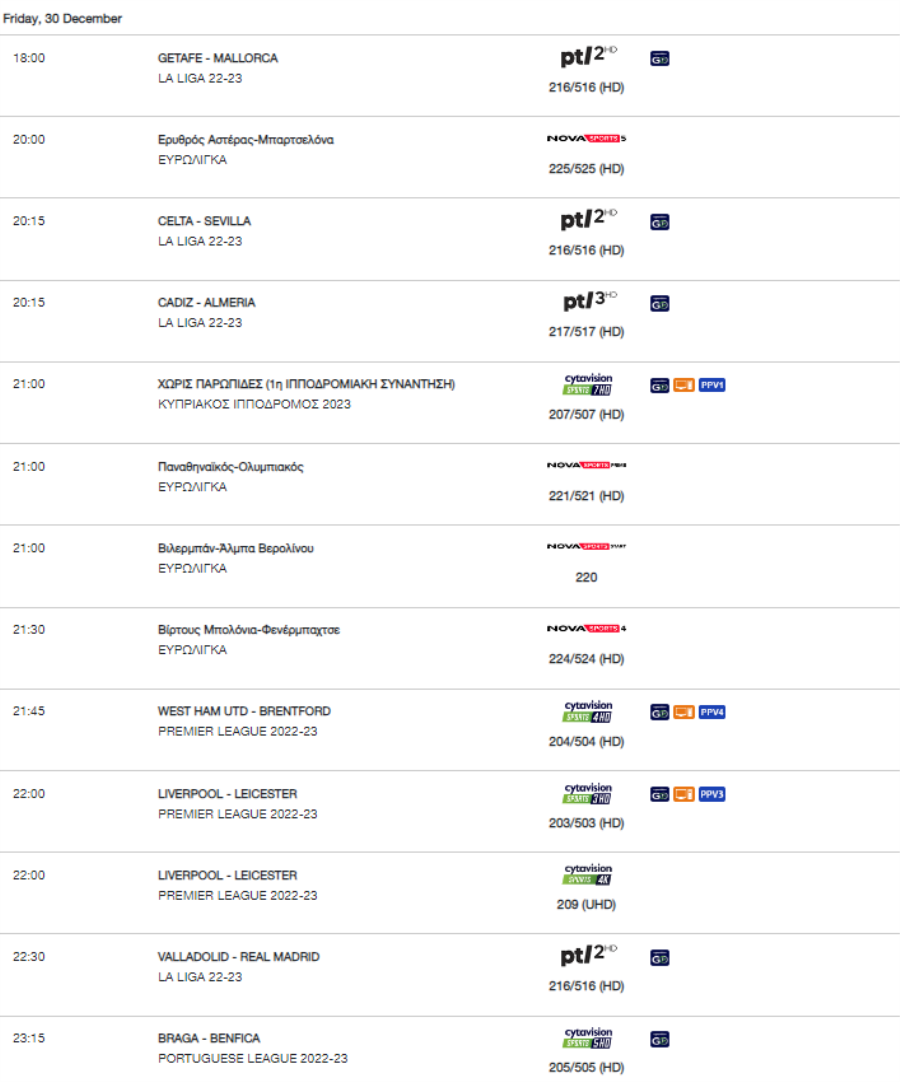Click the Go icon for CELTA - SEVILLA
This screenshot has width=900, height=1082.
pos(659,222)
